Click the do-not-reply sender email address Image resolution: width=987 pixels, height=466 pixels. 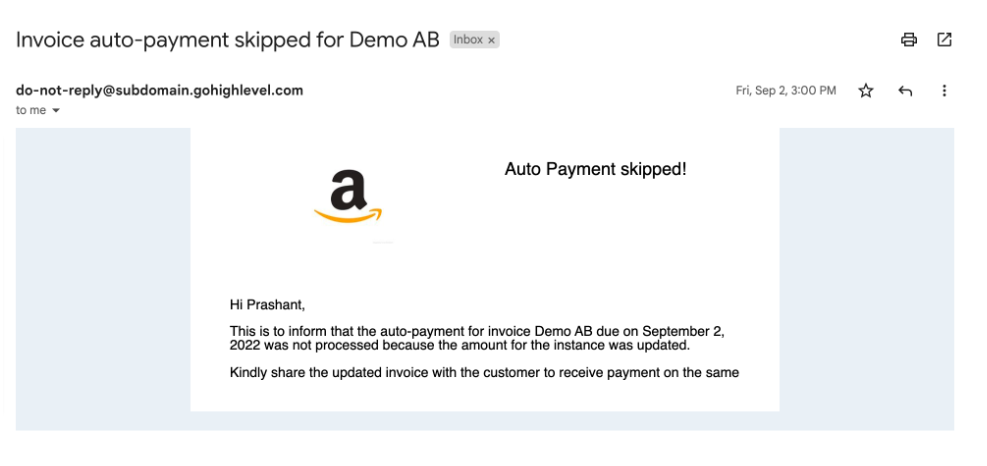click(159, 90)
